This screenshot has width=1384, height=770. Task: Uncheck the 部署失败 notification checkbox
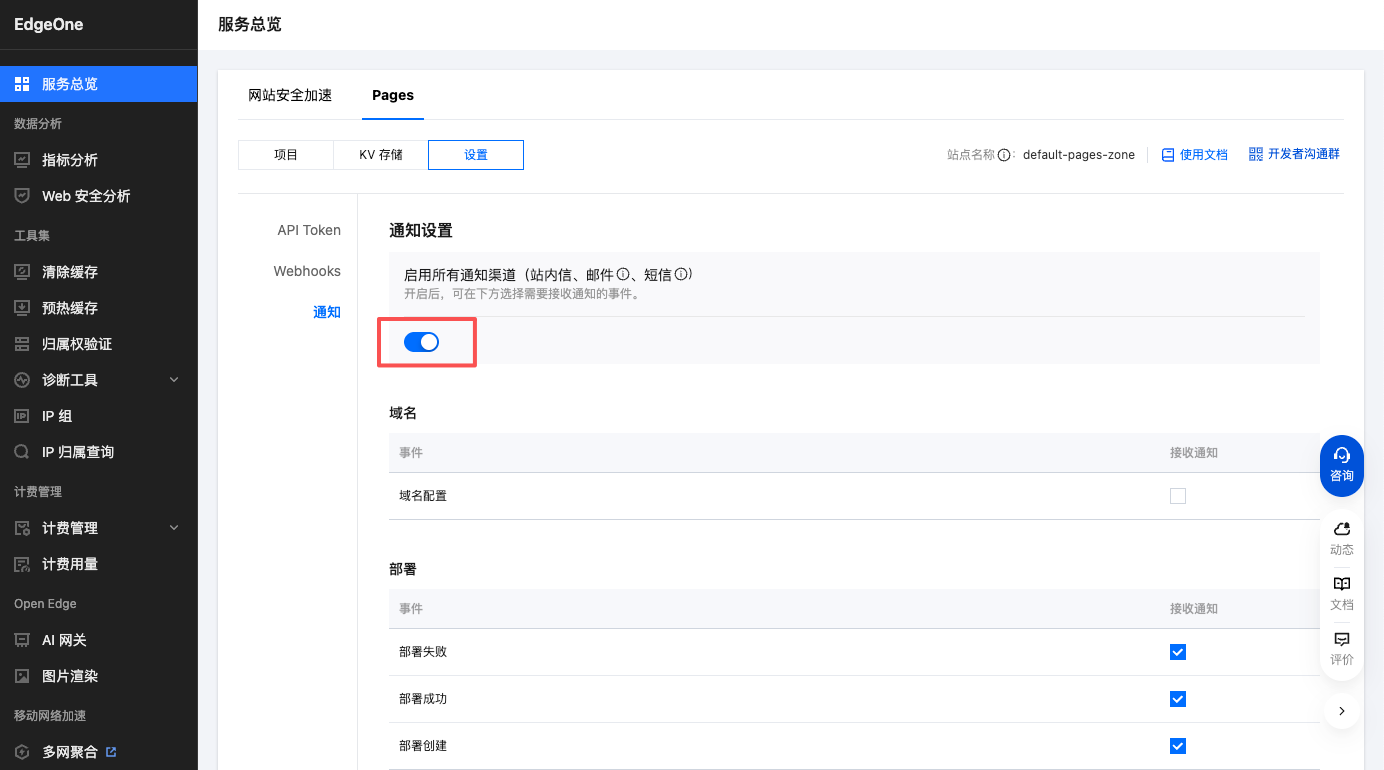coord(1177,652)
